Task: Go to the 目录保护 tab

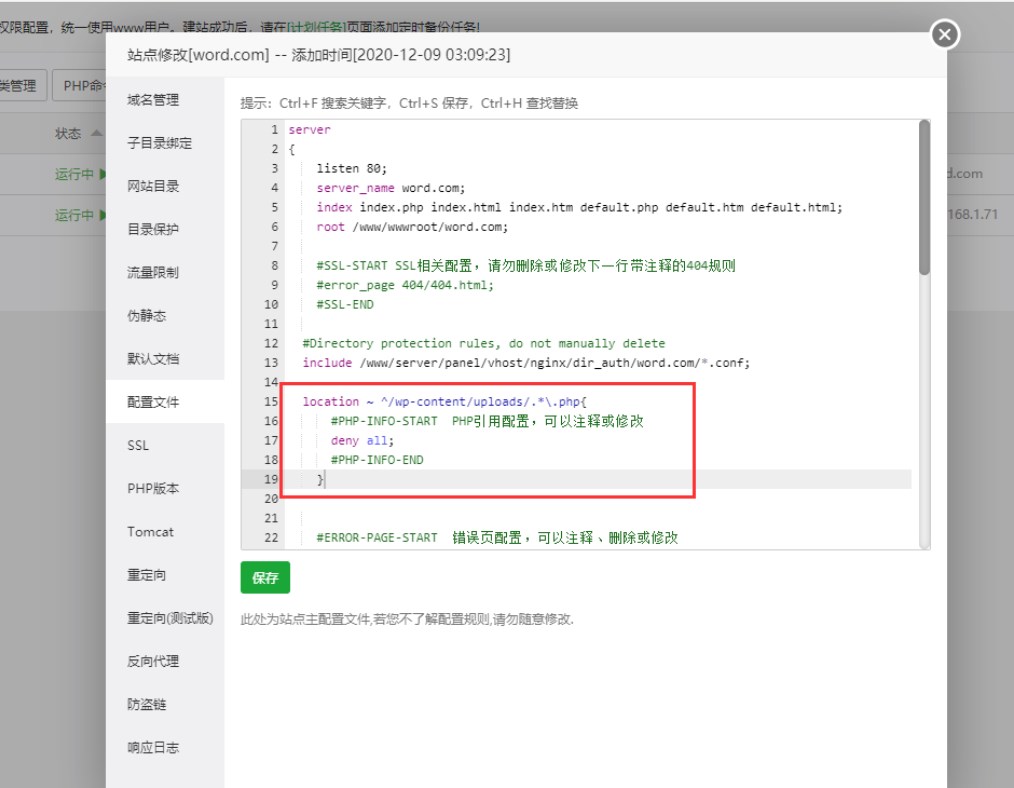Action: click(153, 229)
